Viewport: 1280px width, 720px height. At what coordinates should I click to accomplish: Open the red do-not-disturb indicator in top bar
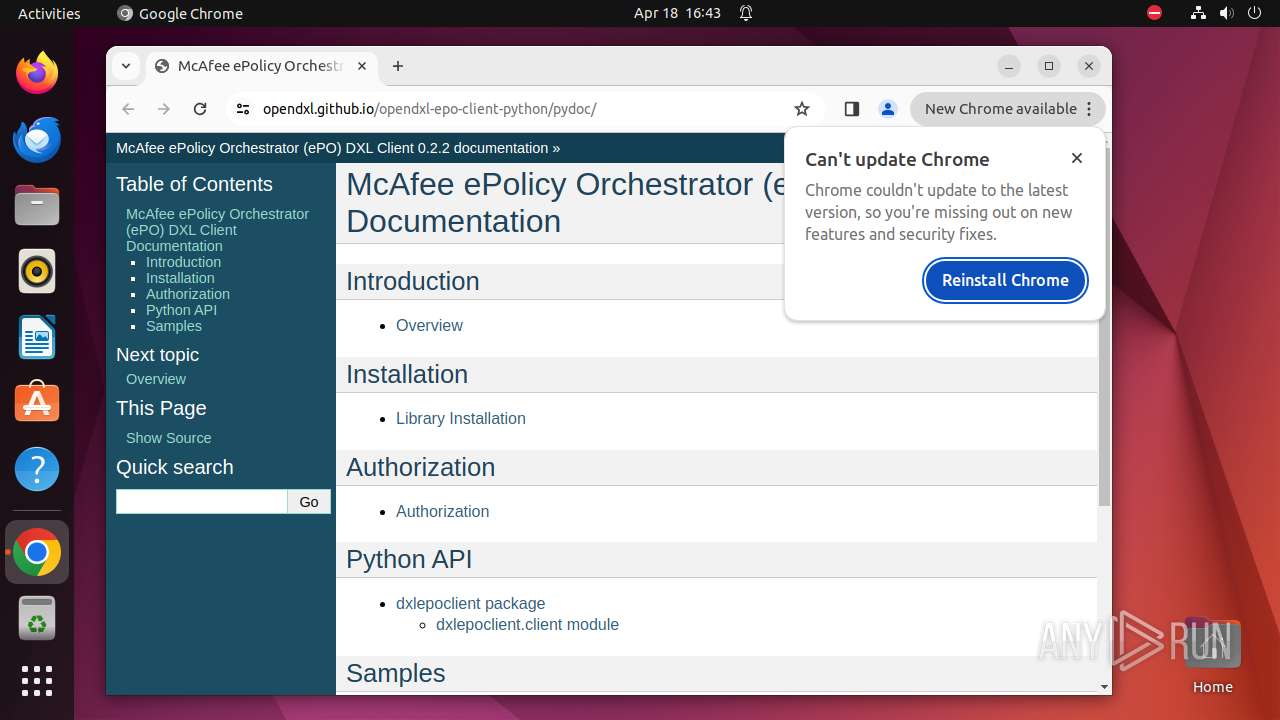1155,13
